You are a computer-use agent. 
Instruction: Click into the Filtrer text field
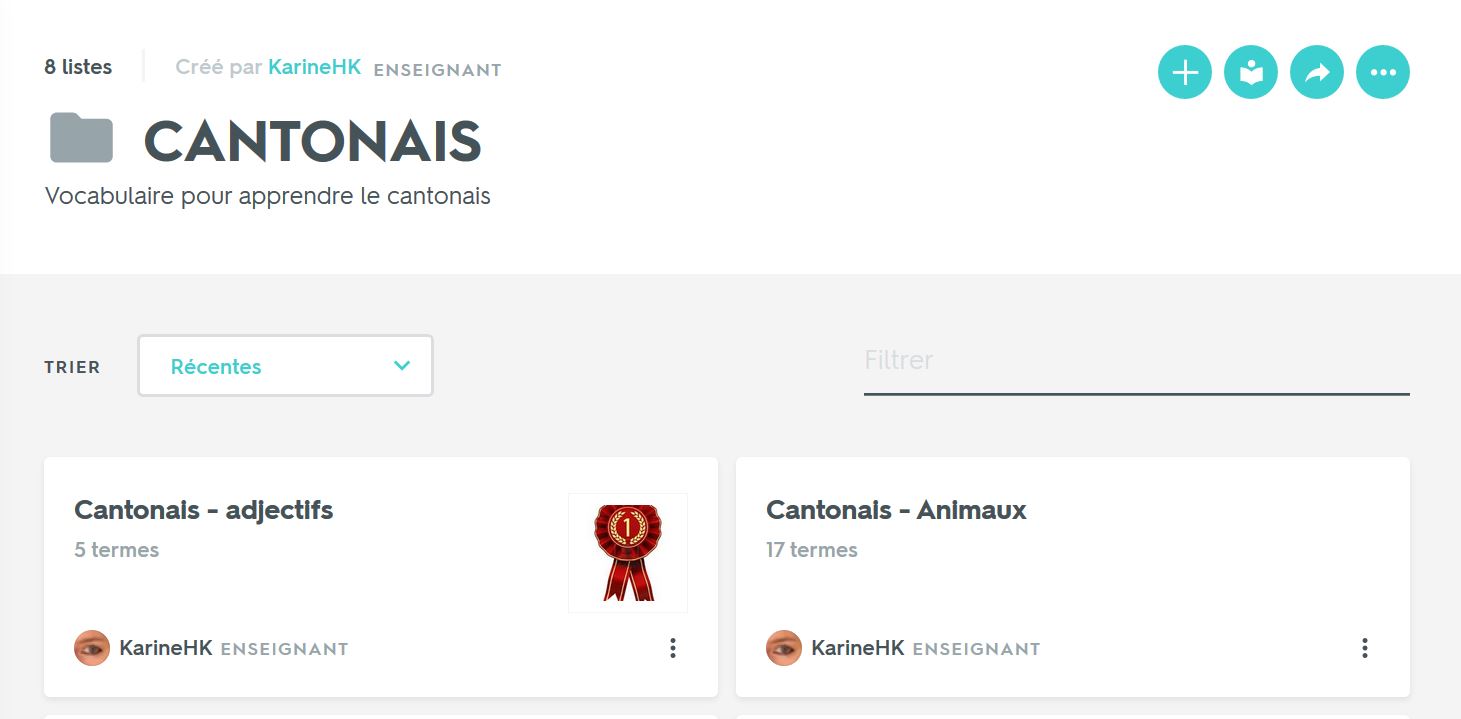pos(1136,361)
